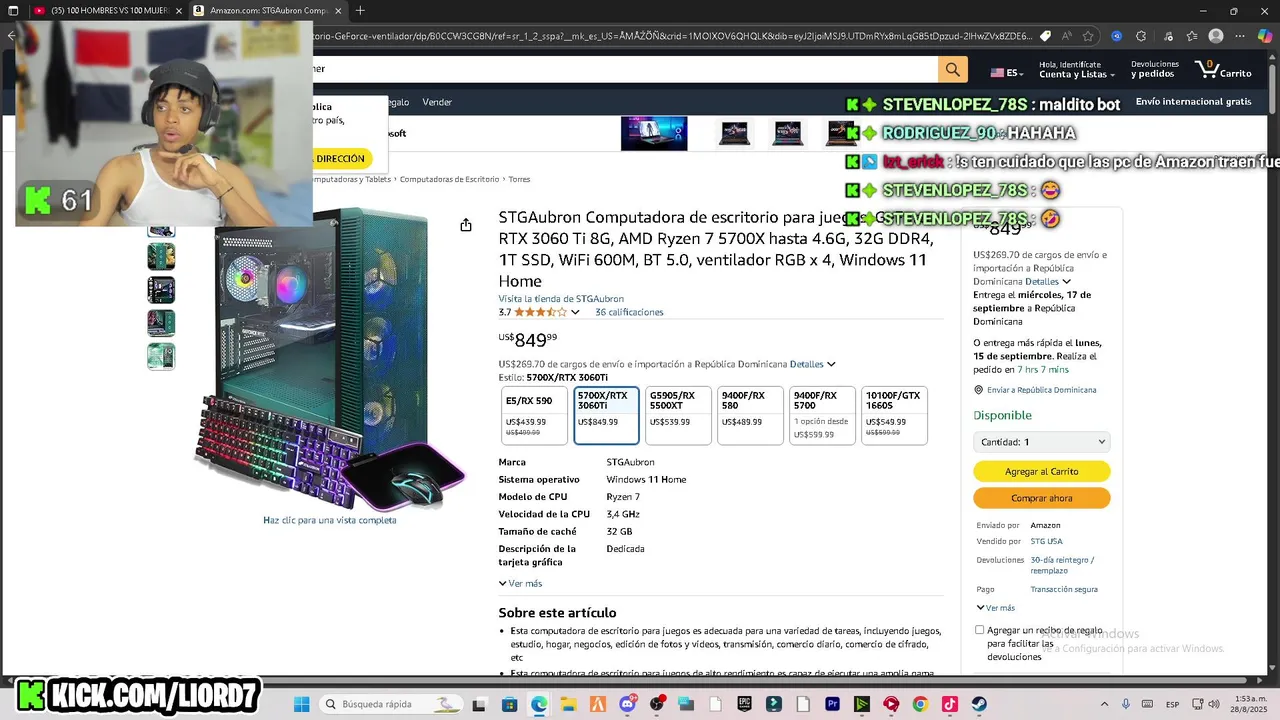Click the Vender navigation menu item

(x=437, y=102)
